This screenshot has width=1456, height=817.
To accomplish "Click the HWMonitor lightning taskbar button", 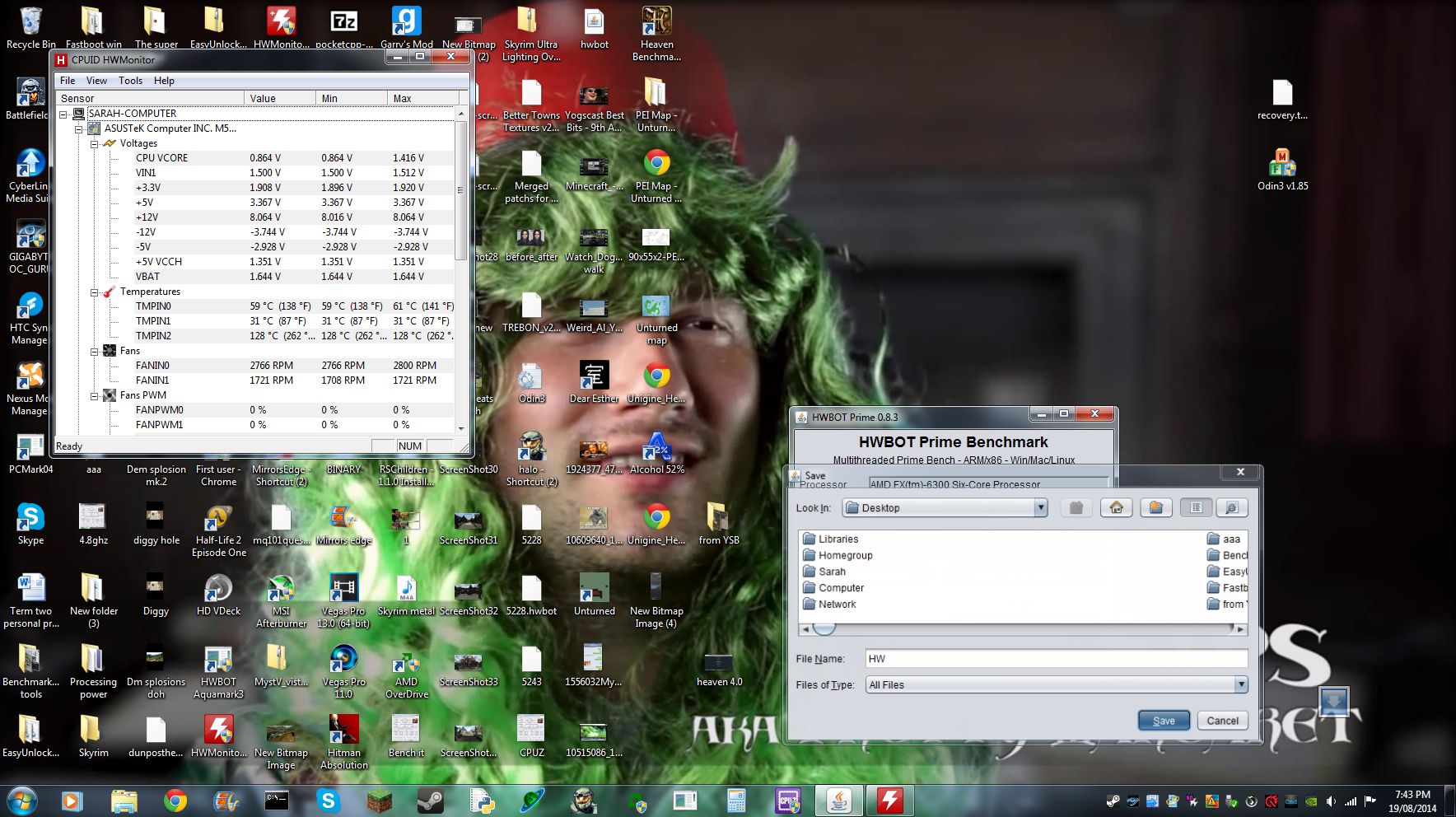I will 890,801.
